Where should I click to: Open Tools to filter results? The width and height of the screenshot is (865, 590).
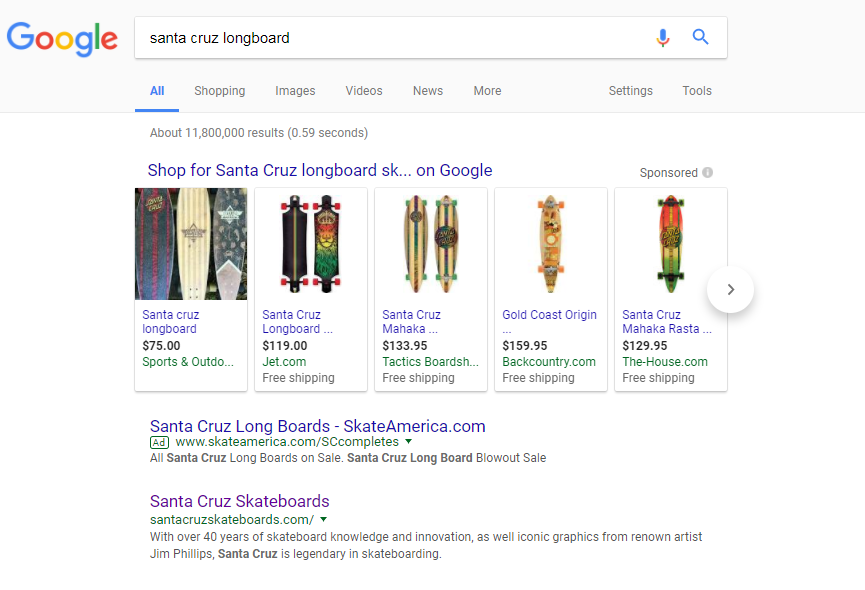(697, 91)
